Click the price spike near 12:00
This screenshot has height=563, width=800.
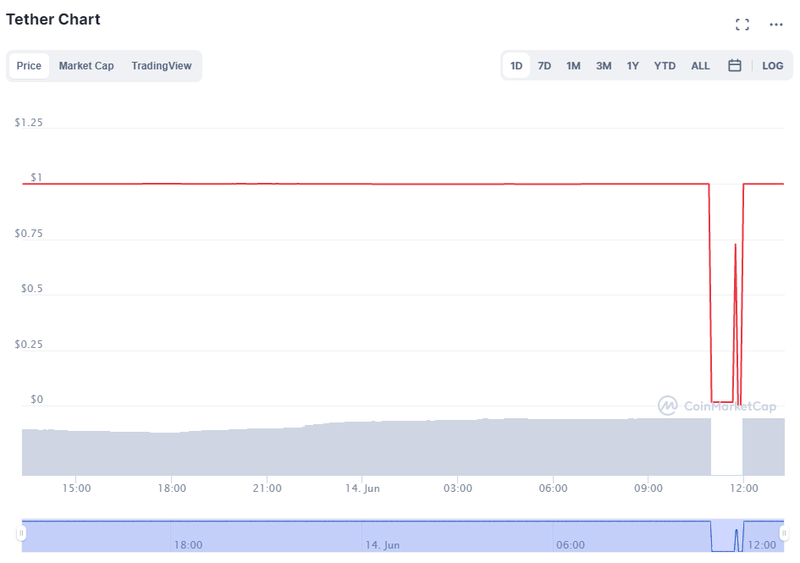pyautogui.click(x=735, y=245)
